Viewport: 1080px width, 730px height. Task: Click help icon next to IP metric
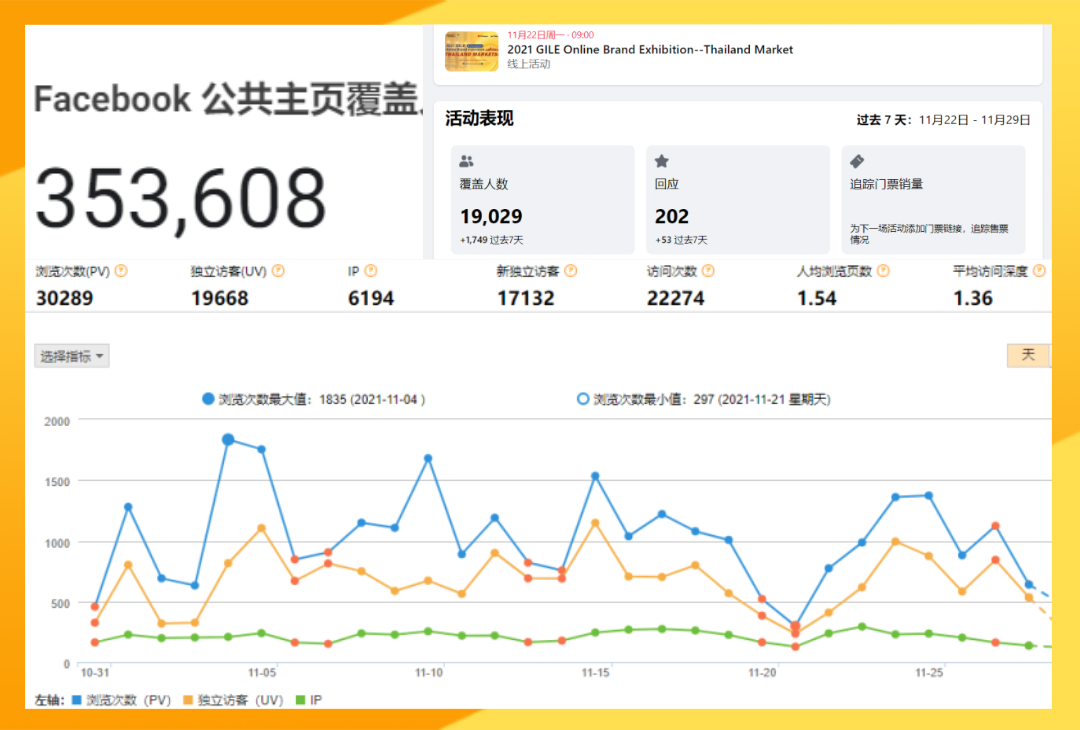[371, 271]
